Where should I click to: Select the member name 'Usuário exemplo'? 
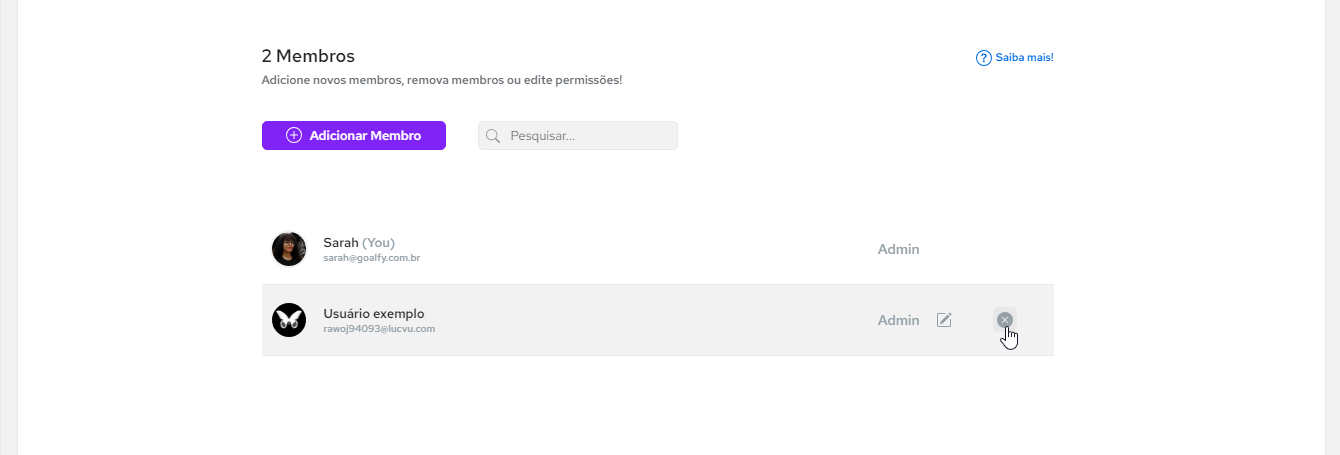[x=374, y=314]
